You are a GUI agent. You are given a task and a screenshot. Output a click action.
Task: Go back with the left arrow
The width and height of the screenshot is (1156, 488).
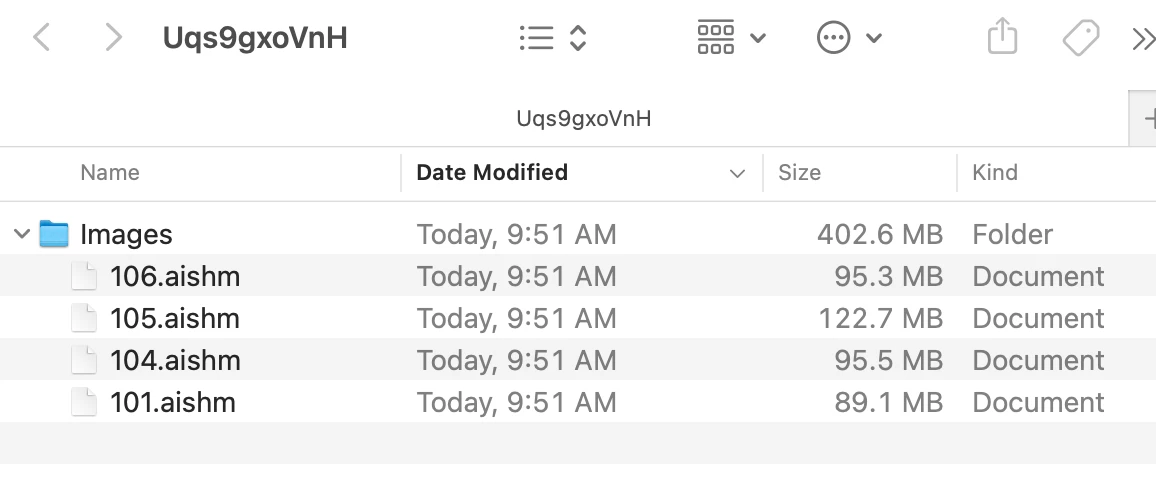coord(42,38)
